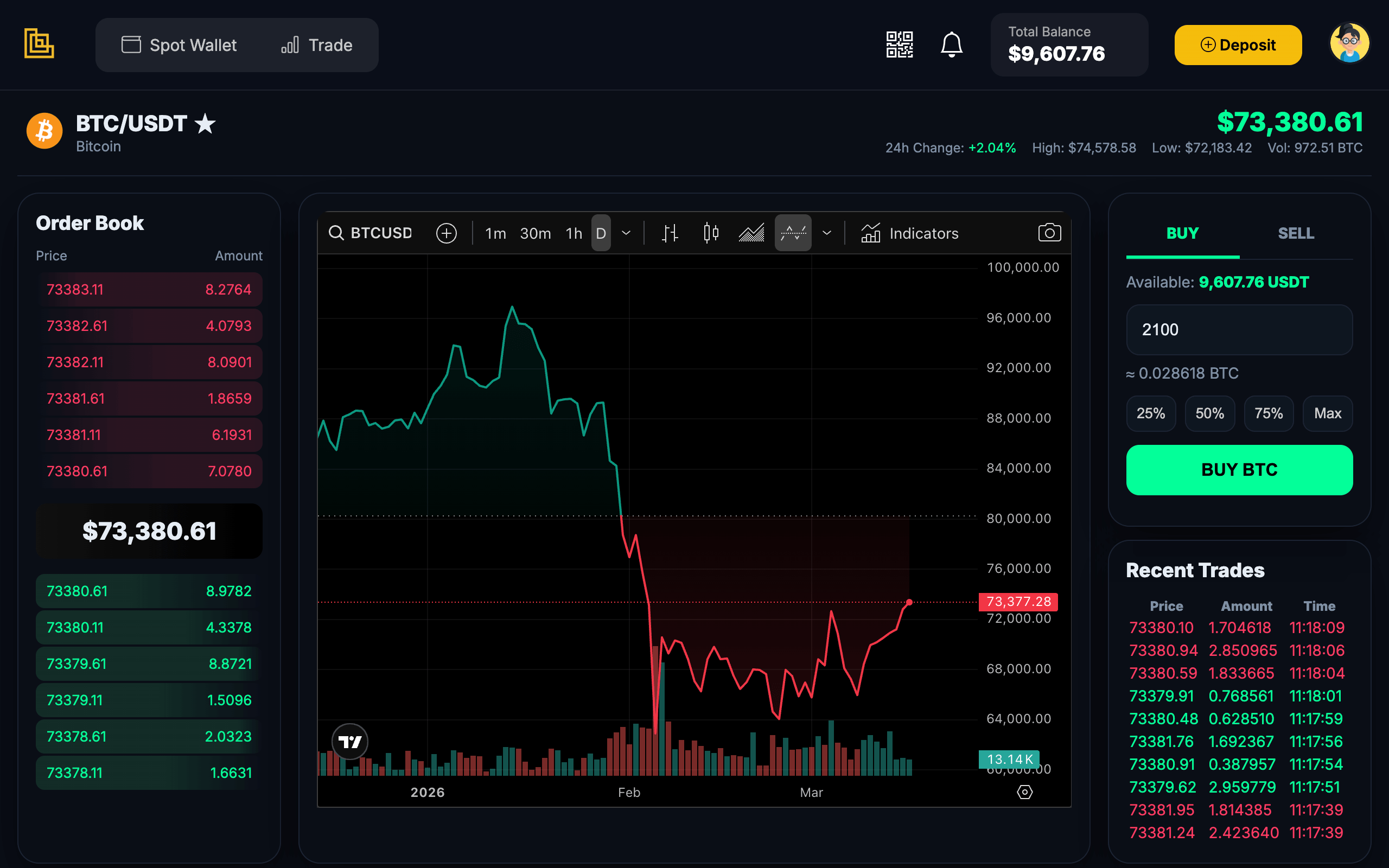The width and height of the screenshot is (1389, 868).
Task: Toggle the BTC/USDT favorite star
Action: click(x=205, y=124)
